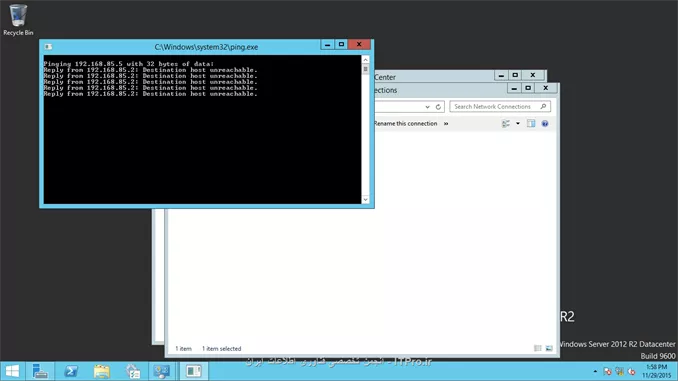Switch to the Network Connections taskbar item
This screenshot has height=381, width=678.
(x=162, y=371)
